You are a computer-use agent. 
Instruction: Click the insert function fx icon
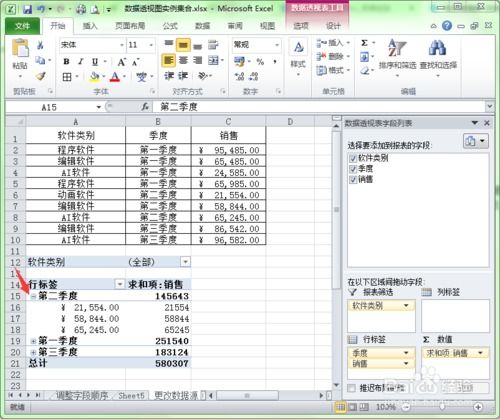click(x=145, y=107)
